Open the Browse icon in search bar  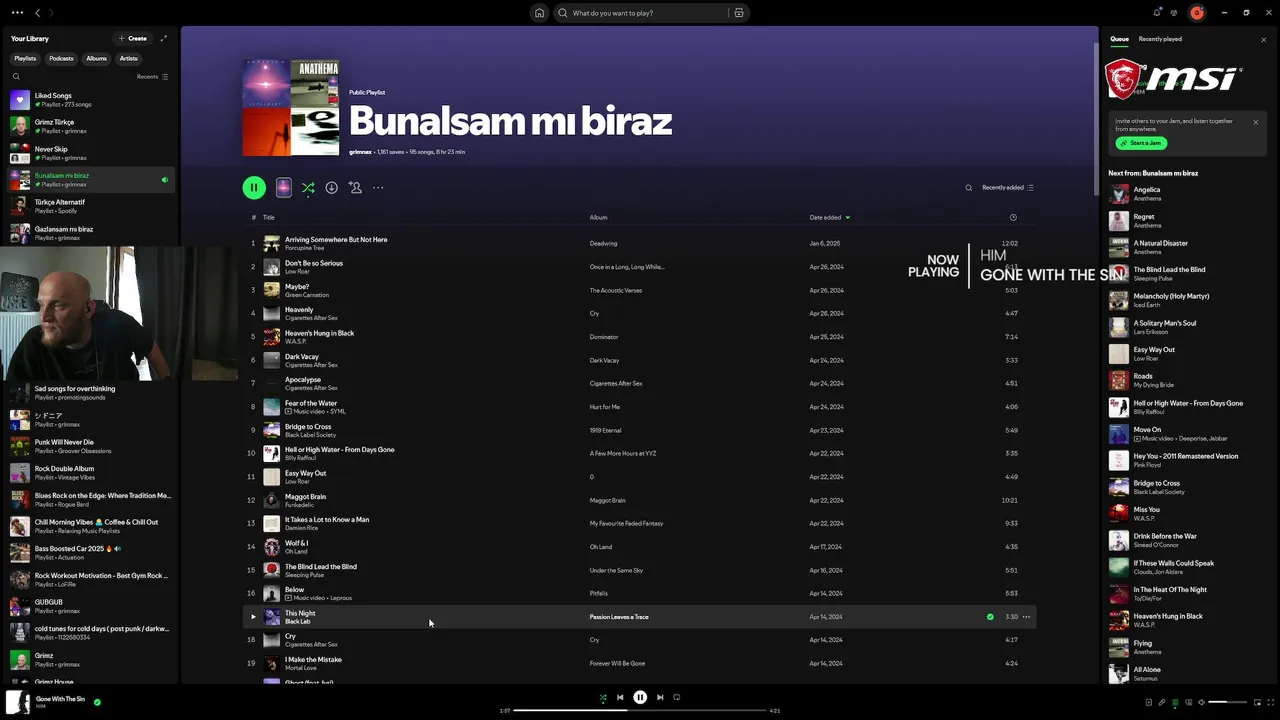739,13
